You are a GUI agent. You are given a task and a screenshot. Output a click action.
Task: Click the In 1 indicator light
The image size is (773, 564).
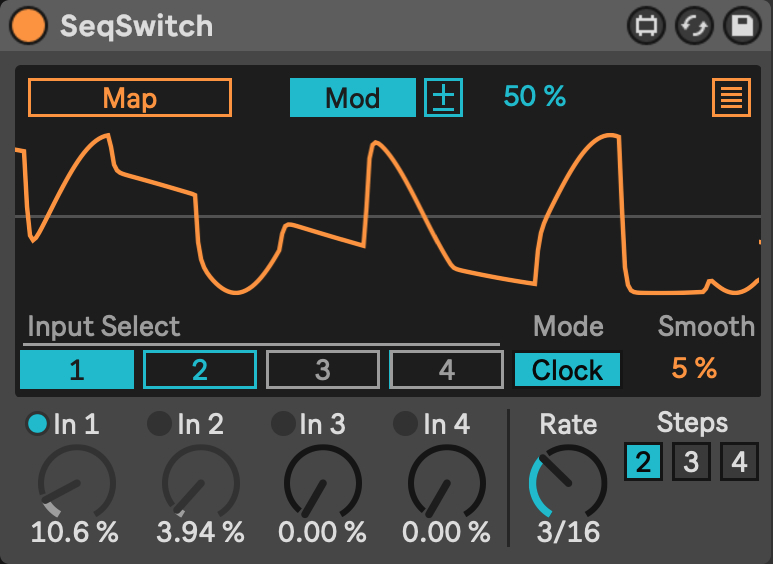[37, 424]
